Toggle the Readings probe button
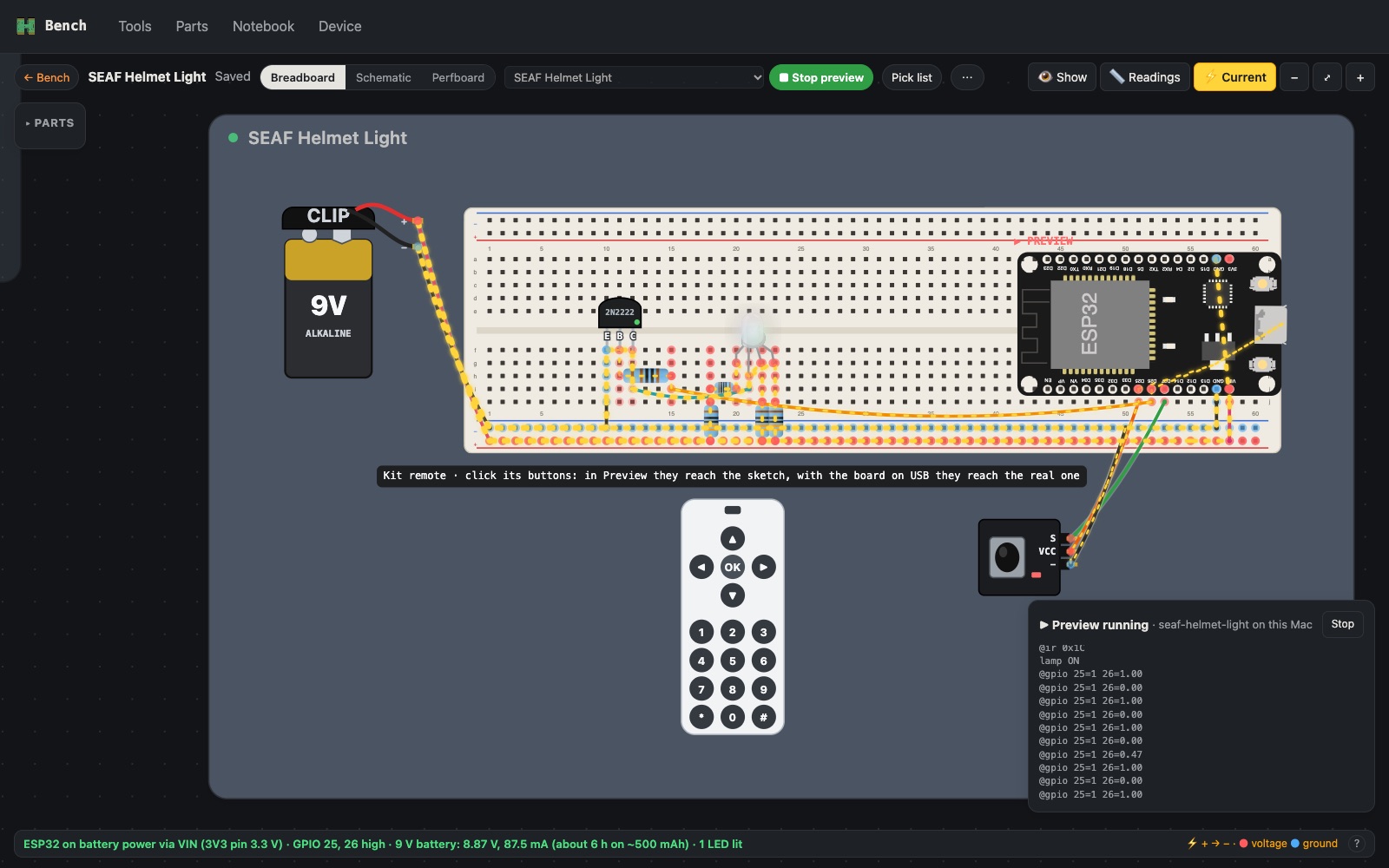Screen dimensions: 1389x868 point(1145,77)
